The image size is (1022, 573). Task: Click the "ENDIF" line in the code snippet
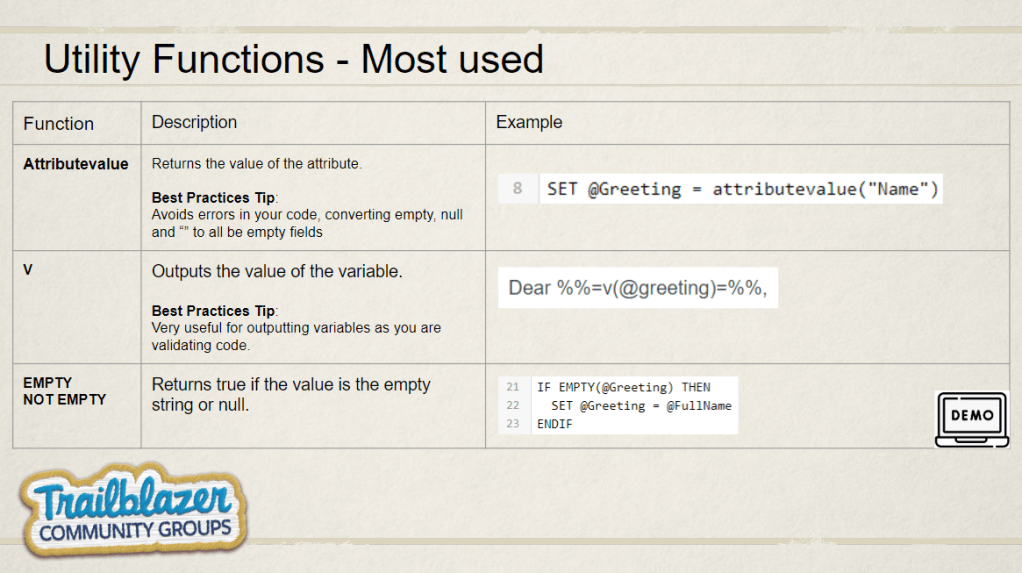(x=555, y=424)
